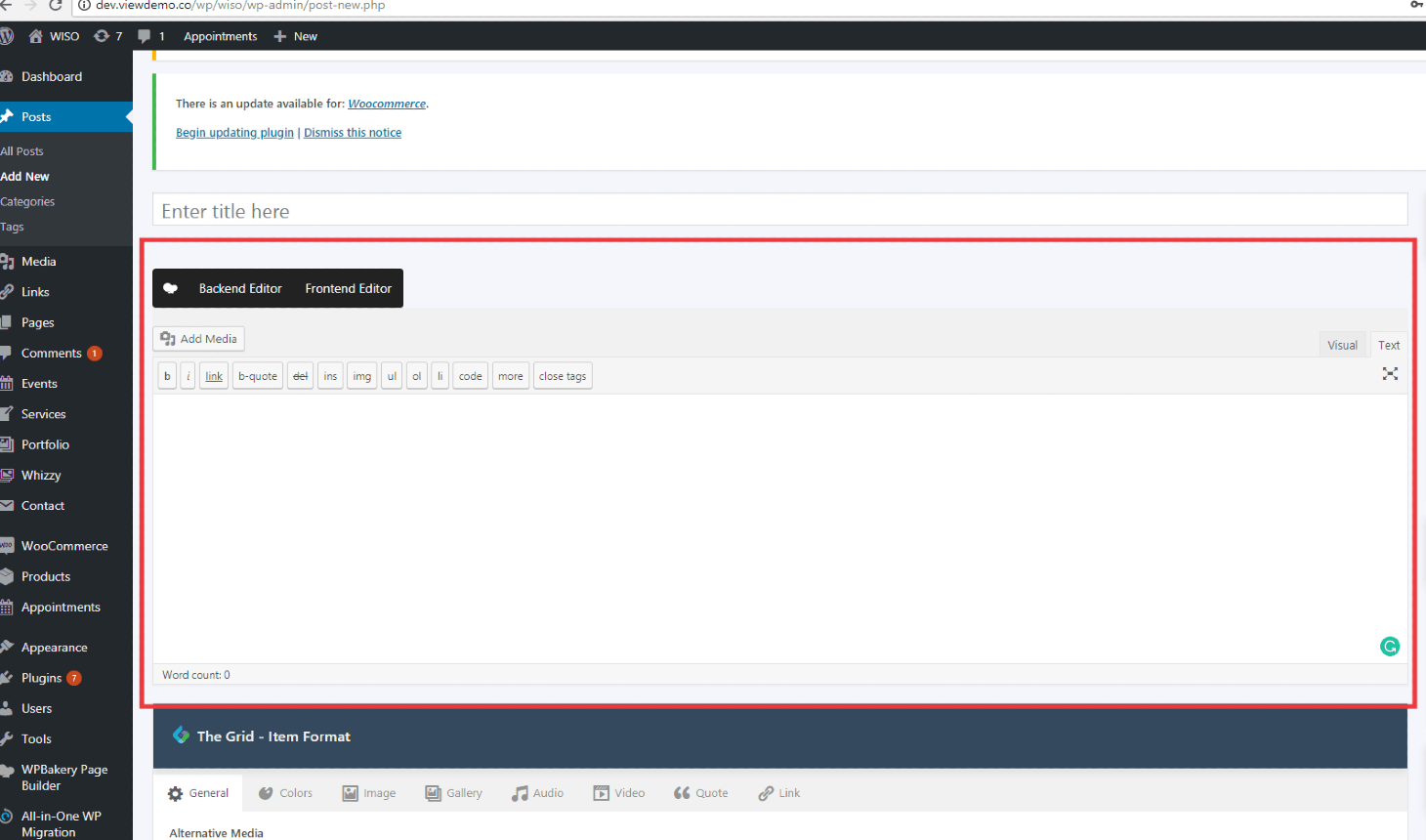This screenshot has width=1426, height=840.
Task: Click the del quicktag button
Action: pyautogui.click(x=301, y=376)
